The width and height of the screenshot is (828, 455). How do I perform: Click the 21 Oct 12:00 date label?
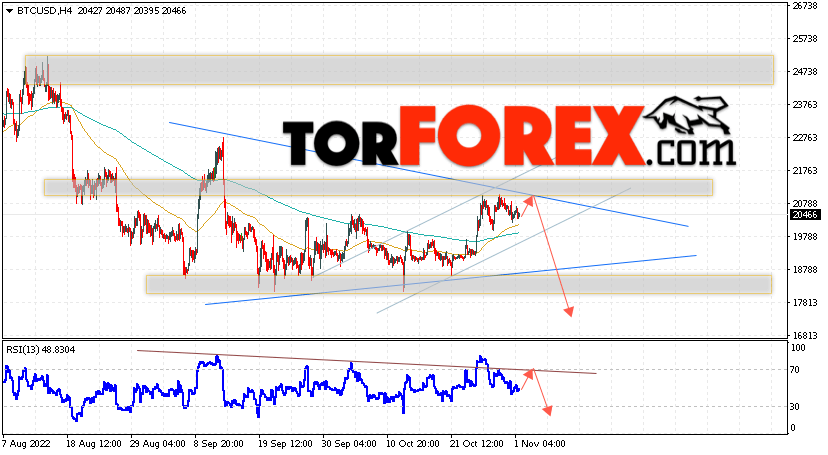477,443
